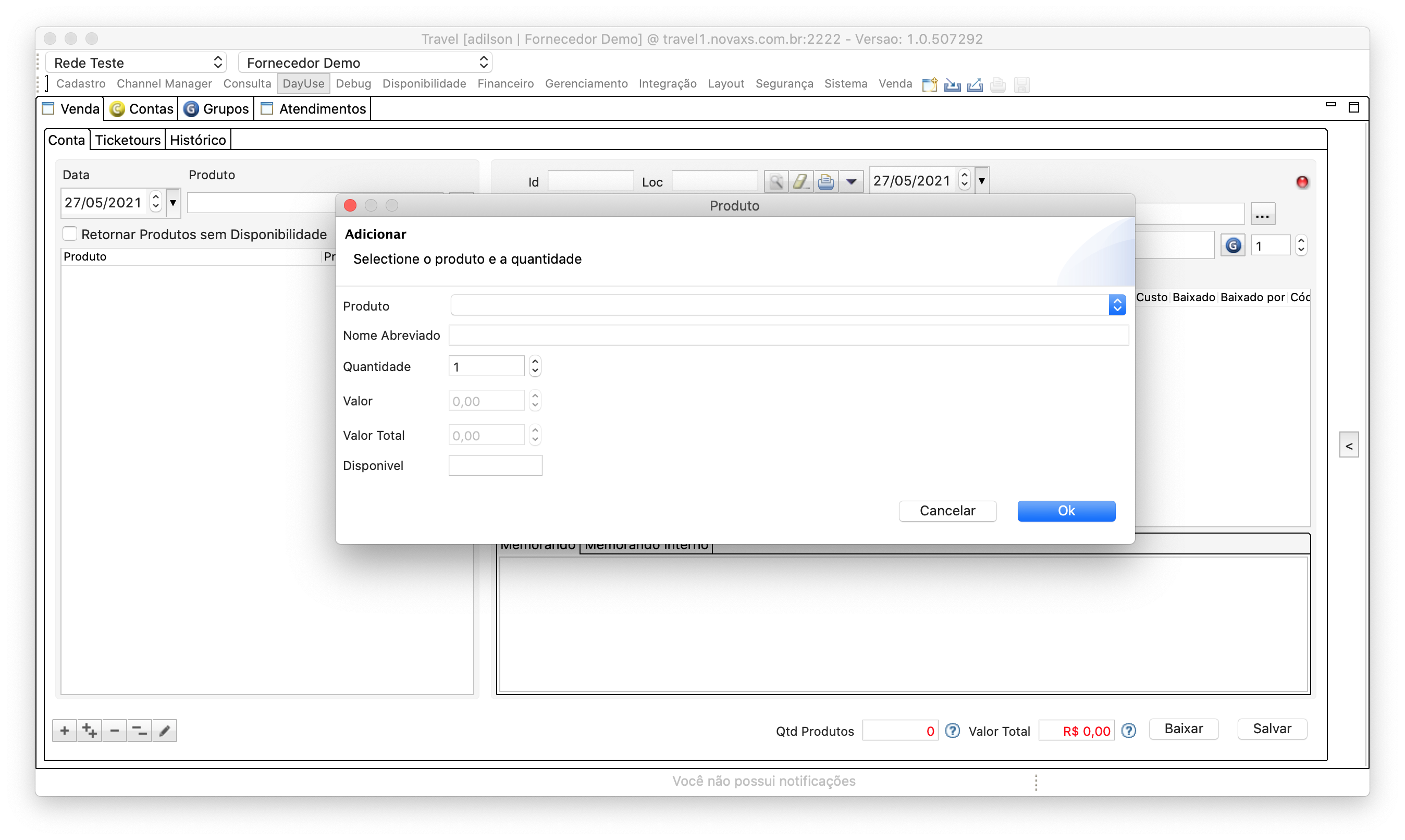Click the eraser clear icon near Loc

[800, 182]
